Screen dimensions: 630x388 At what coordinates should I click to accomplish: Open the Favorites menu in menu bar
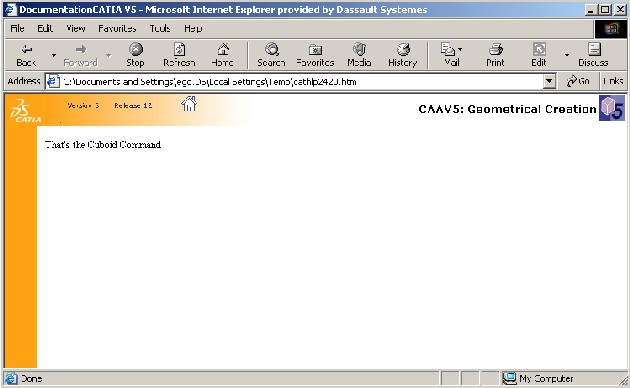coord(117,29)
